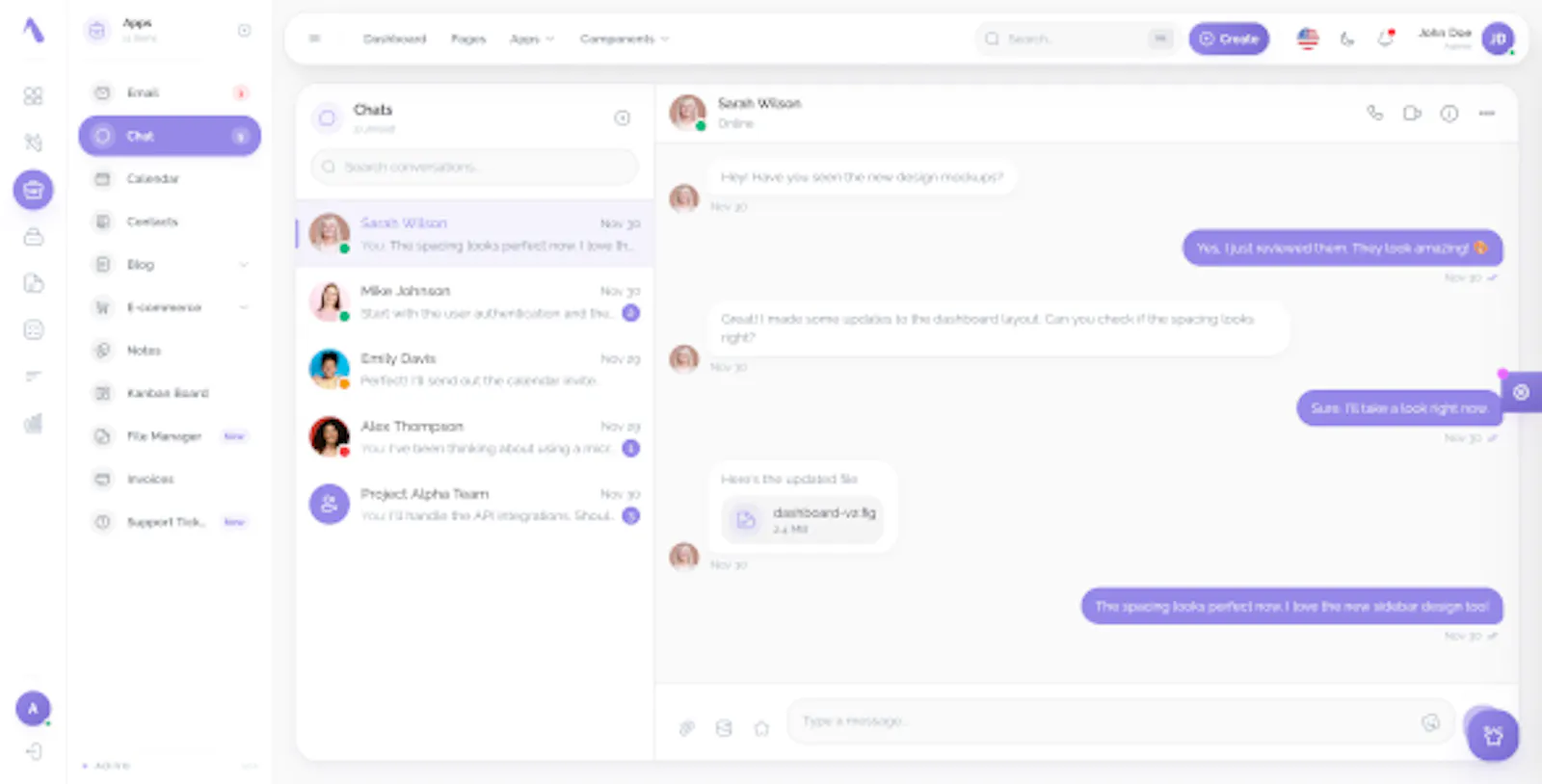Open the Project Alpha Team conversation

point(475,505)
